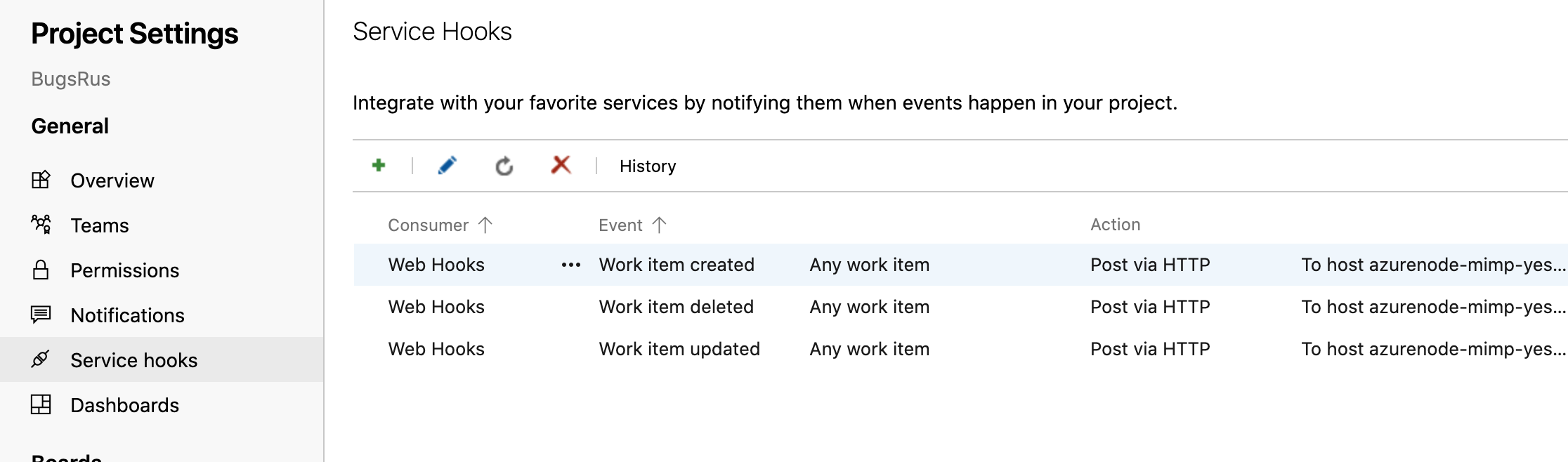Image resolution: width=1568 pixels, height=462 pixels.
Task: Click the refresh subscriptions icon
Action: [504, 166]
